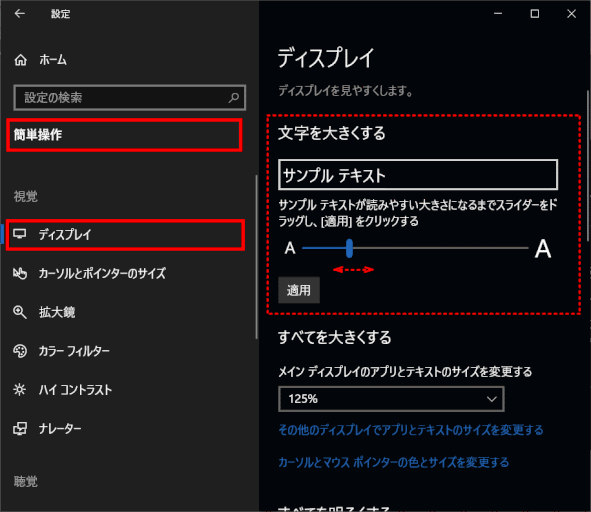Click the chevron of the 125% dropdown
The height and width of the screenshot is (512, 591).
click(x=491, y=399)
